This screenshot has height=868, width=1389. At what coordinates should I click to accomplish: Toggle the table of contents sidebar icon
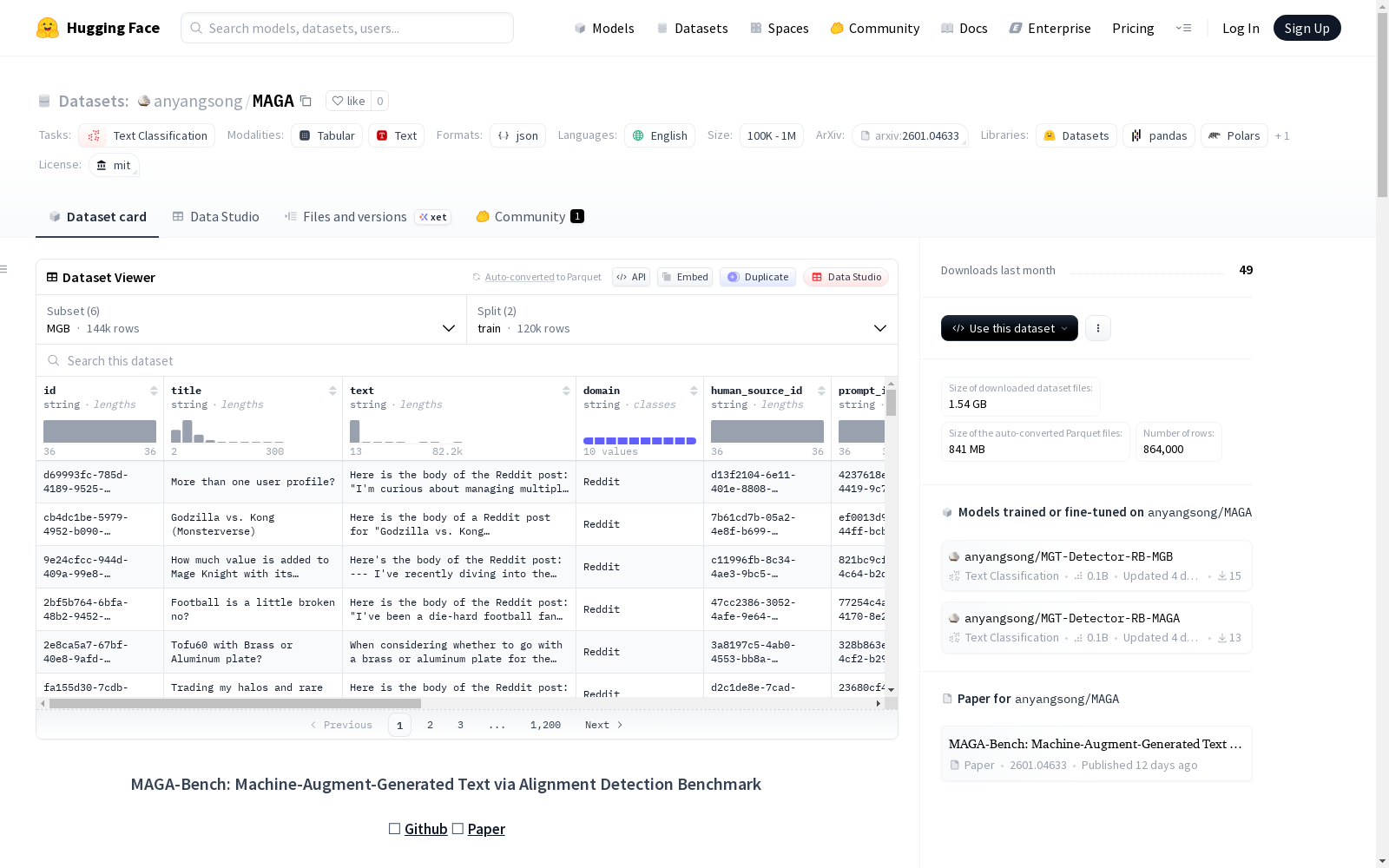pos(3,269)
